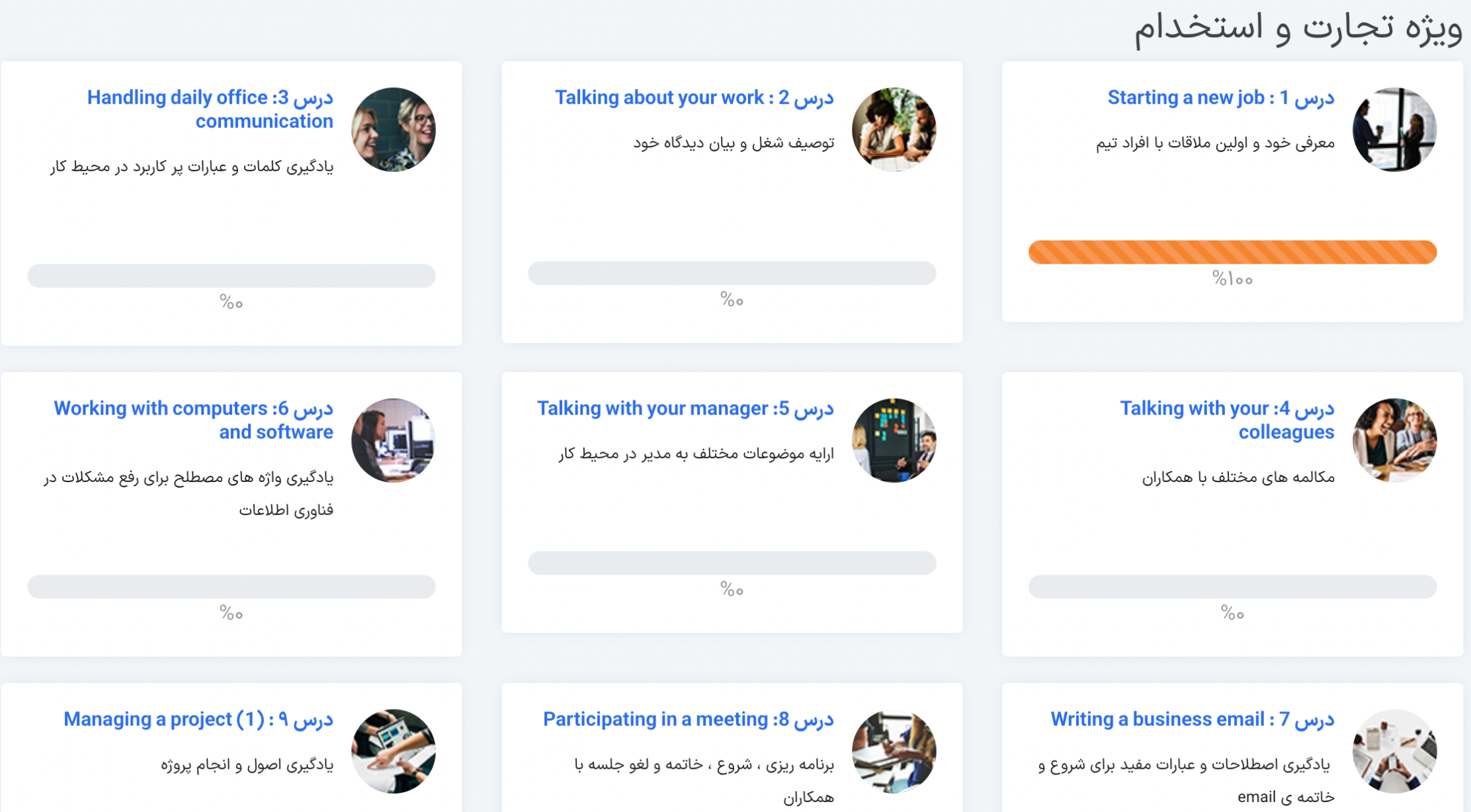
Task: Click the lesson 6 computers round photo
Action: (394, 440)
